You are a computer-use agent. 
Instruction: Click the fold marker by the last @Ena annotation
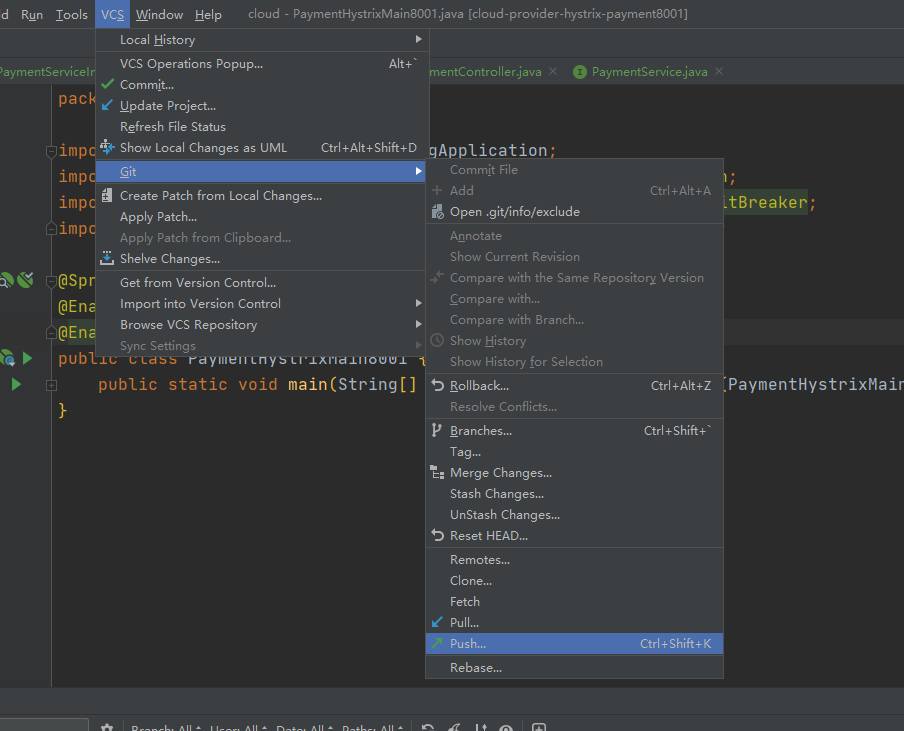pos(51,333)
